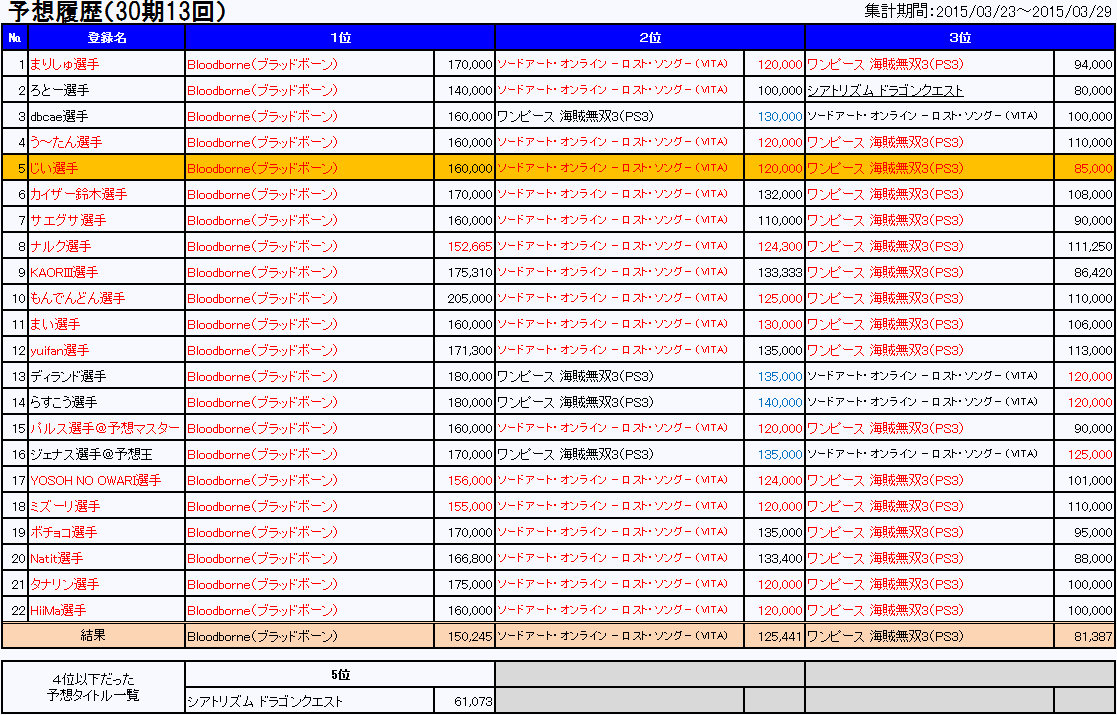Select the name dbcae選手
The image size is (1117, 715).
(x=59, y=116)
